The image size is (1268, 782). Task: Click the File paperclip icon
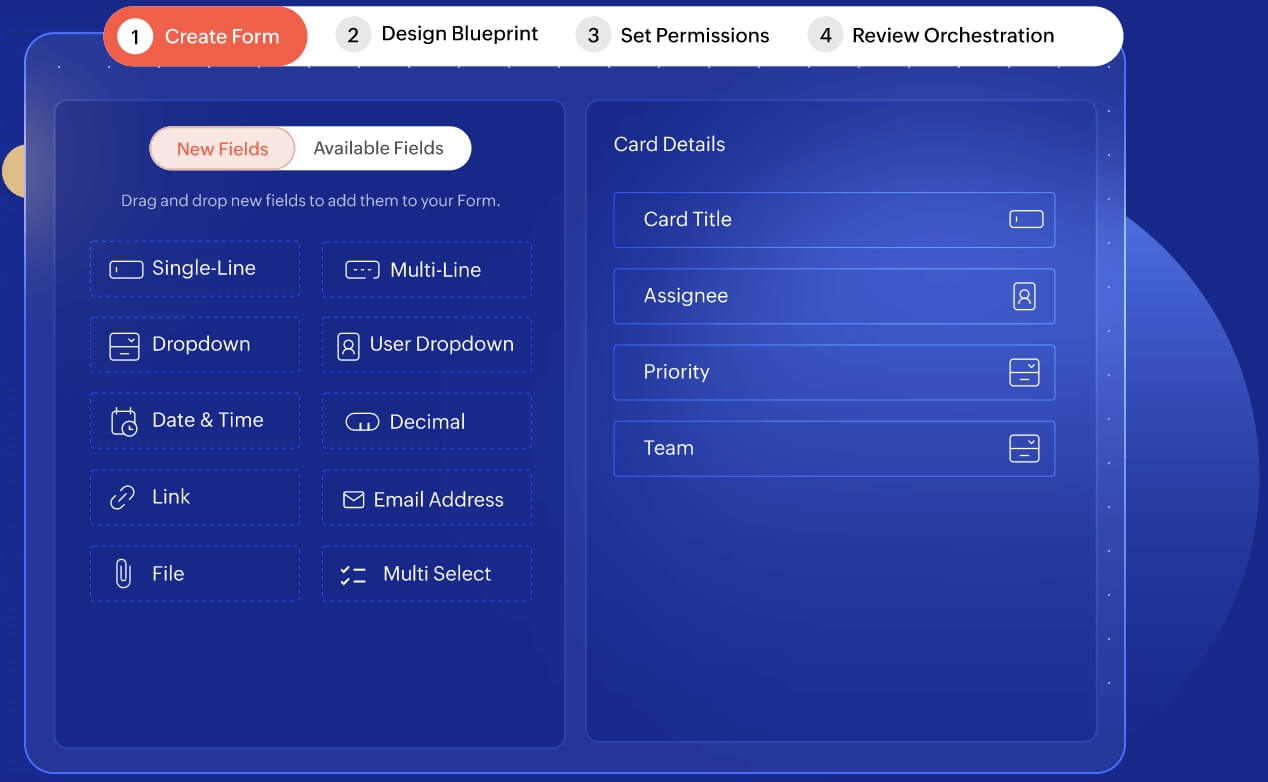point(123,573)
